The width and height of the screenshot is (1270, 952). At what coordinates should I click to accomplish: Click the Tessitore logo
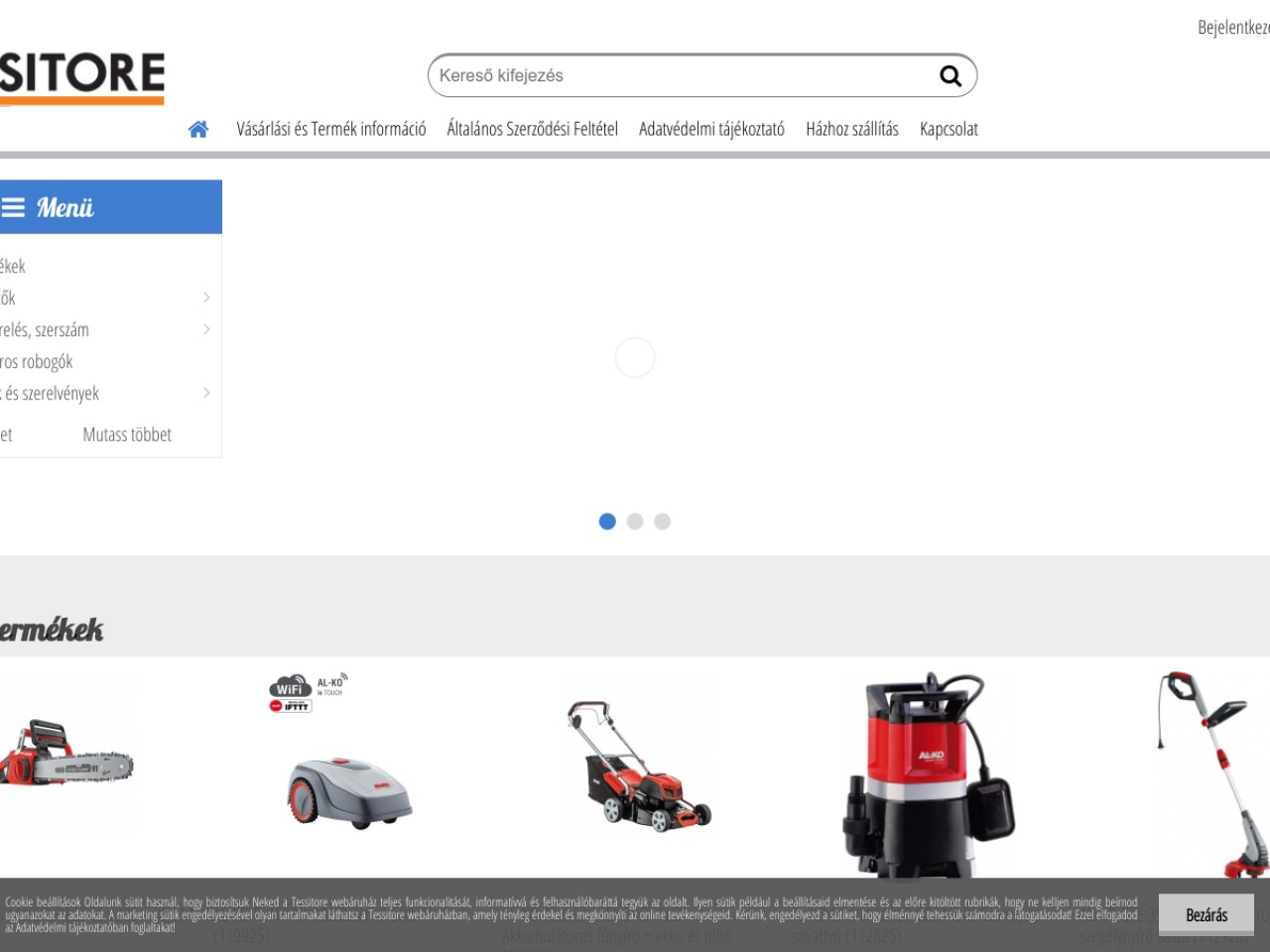[82, 75]
